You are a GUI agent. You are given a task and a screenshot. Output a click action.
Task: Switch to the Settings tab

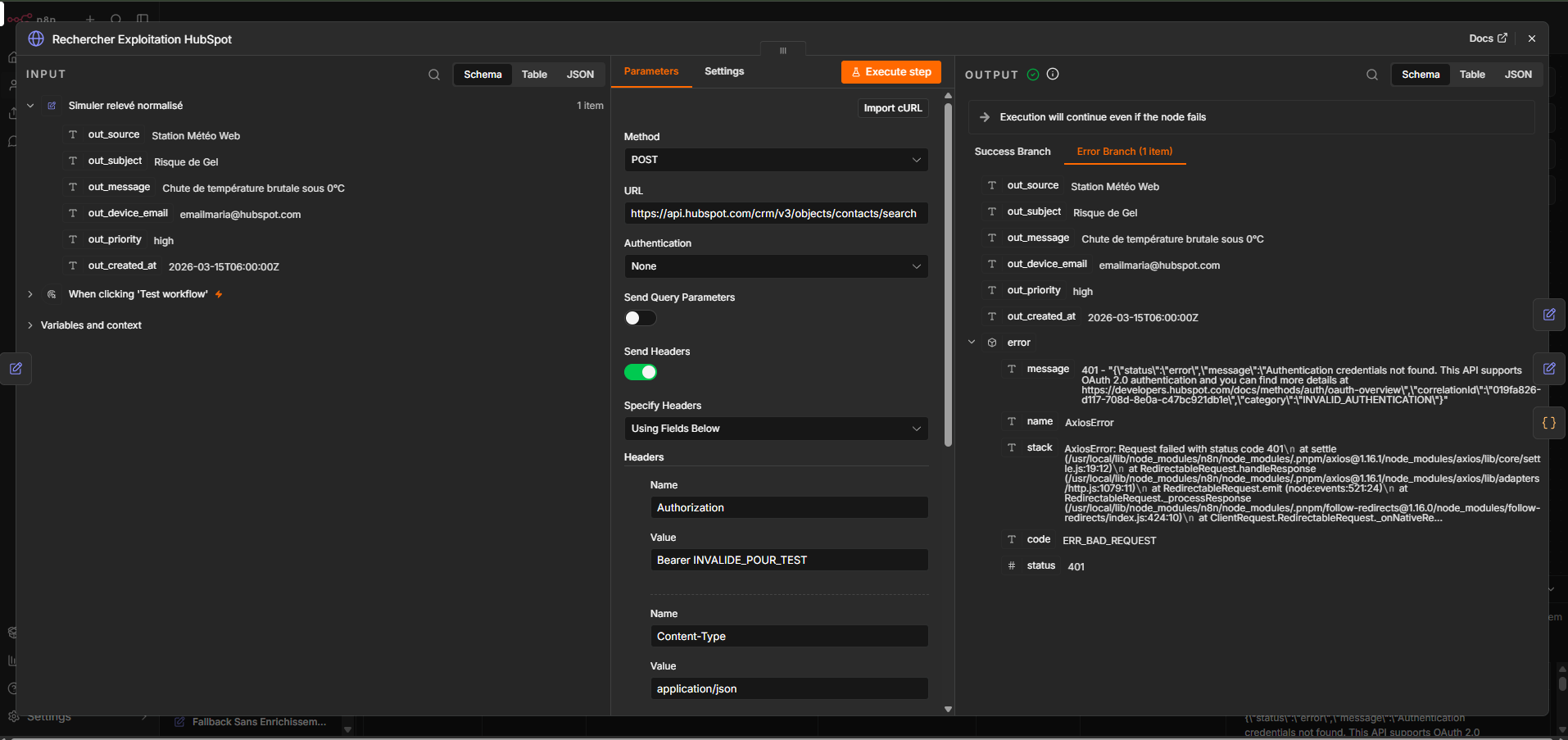724,71
